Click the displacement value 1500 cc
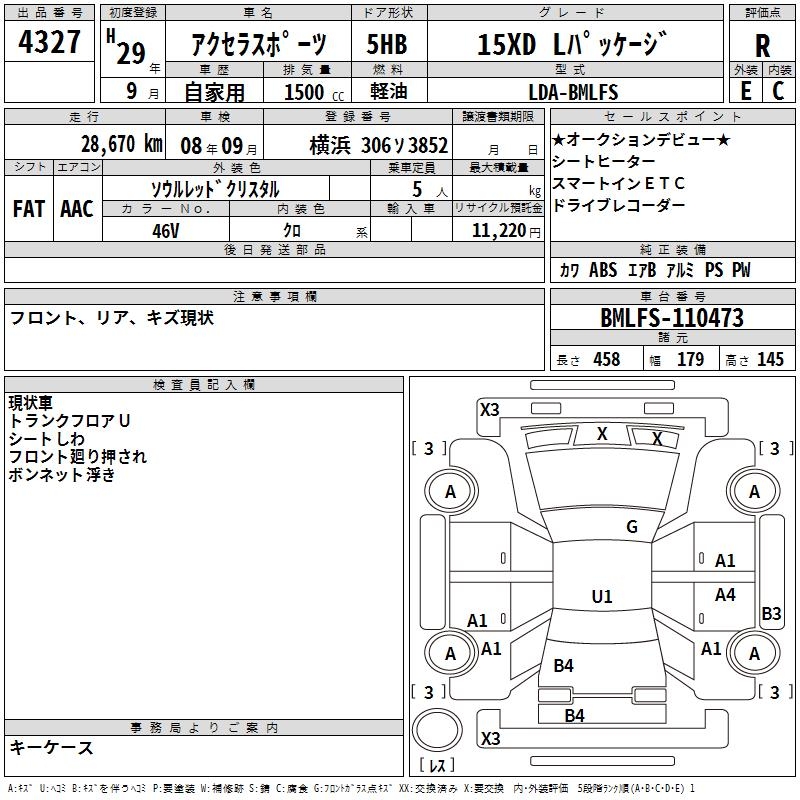Viewport: 800px width, 800px height. 314,92
